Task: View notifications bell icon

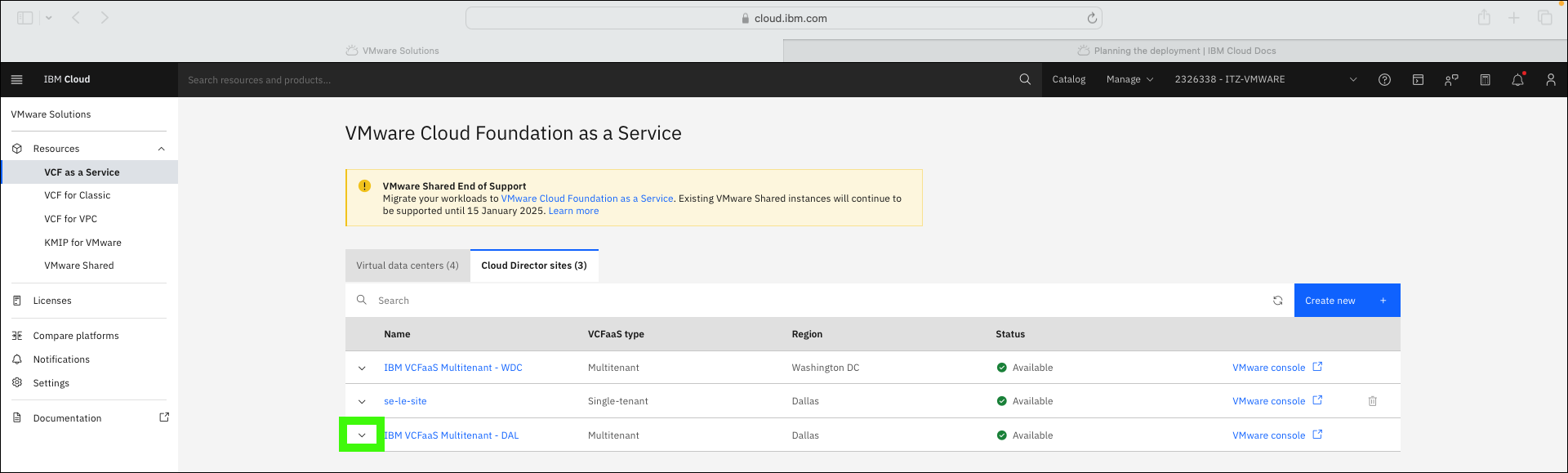Action: [1517, 79]
